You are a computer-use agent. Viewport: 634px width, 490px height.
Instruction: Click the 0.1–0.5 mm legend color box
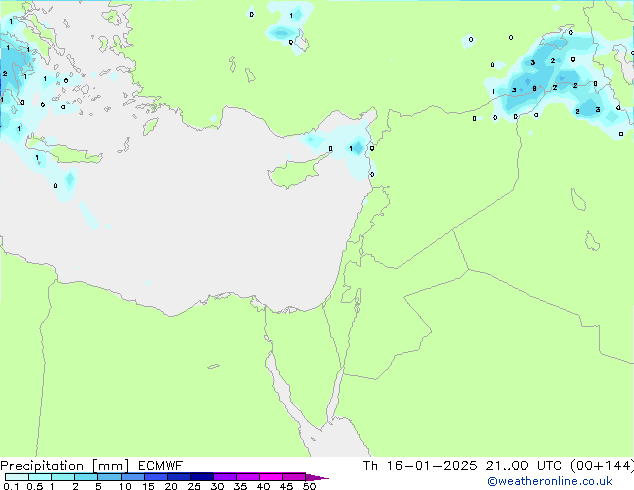click(x=17, y=477)
